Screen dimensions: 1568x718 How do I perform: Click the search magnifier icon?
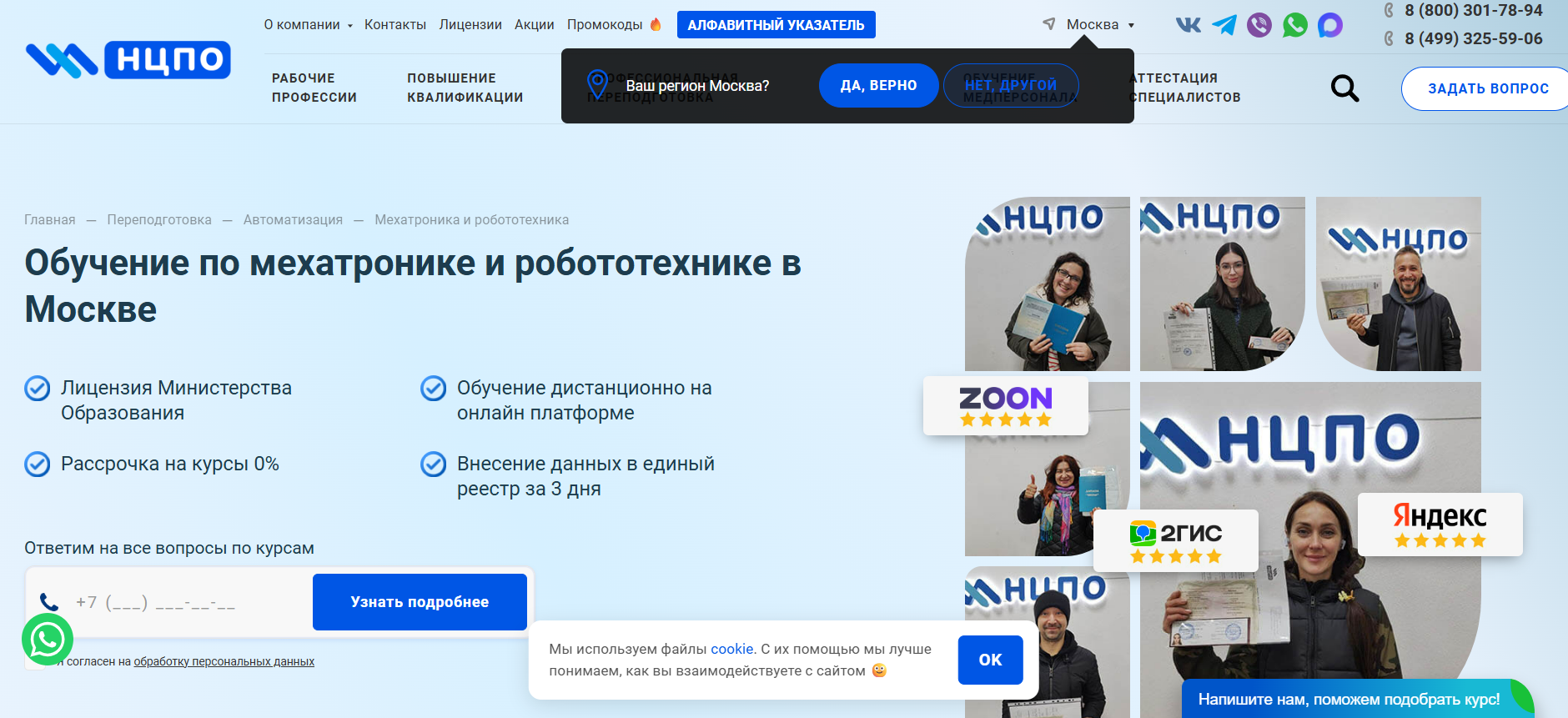(1344, 88)
